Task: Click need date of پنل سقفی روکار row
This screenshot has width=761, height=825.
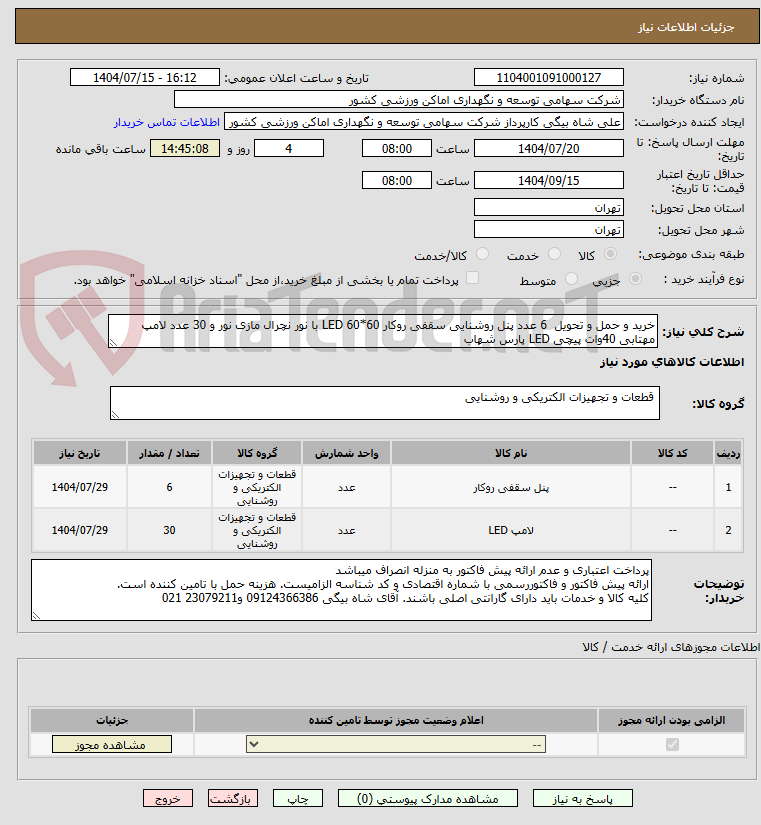Action: (79, 487)
